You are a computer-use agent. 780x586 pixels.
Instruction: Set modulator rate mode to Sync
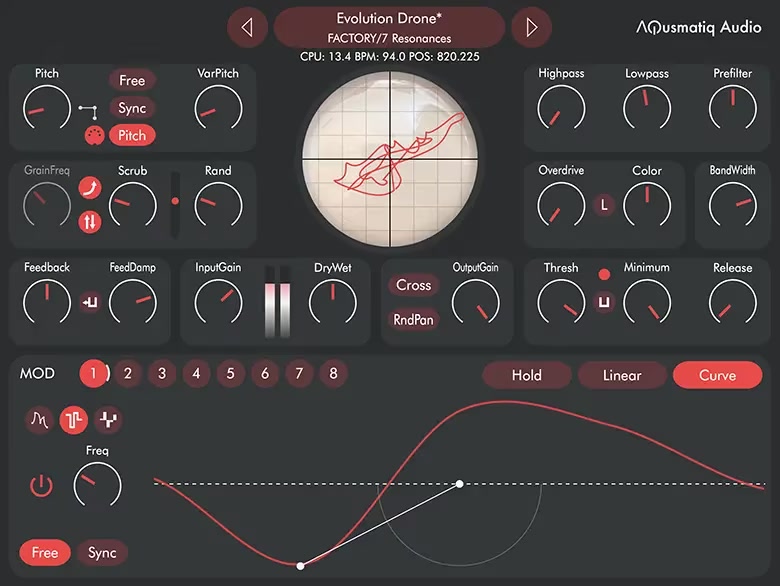click(102, 552)
